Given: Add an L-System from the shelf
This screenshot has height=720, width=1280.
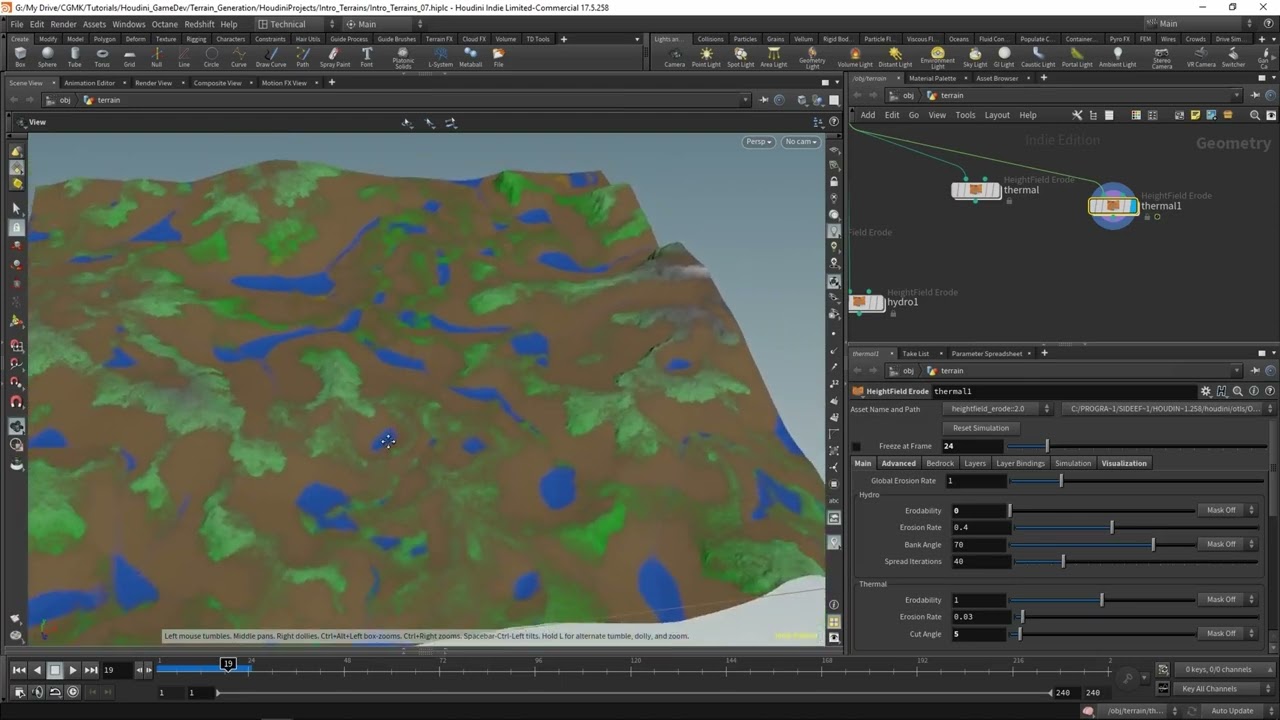Looking at the screenshot, I should (x=440, y=57).
